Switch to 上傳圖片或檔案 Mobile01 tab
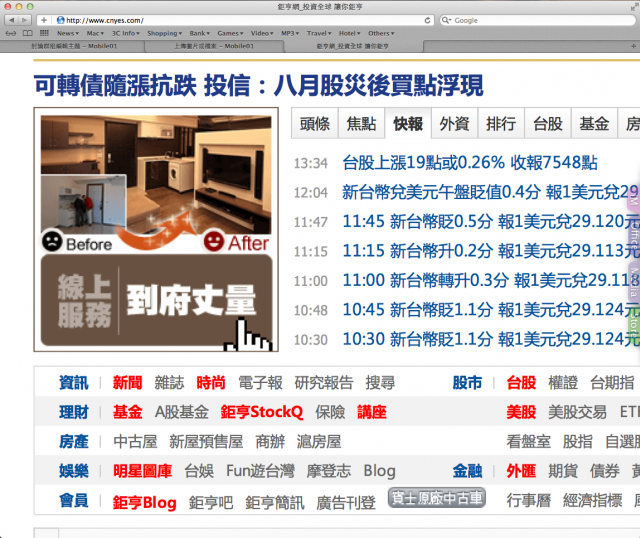This screenshot has height=538, width=640. tap(214, 46)
